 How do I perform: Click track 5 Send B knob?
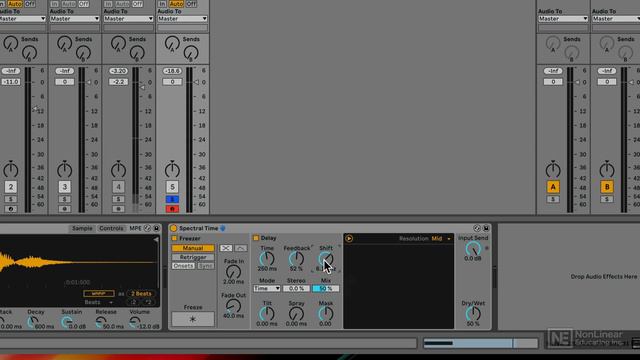click(x=191, y=53)
